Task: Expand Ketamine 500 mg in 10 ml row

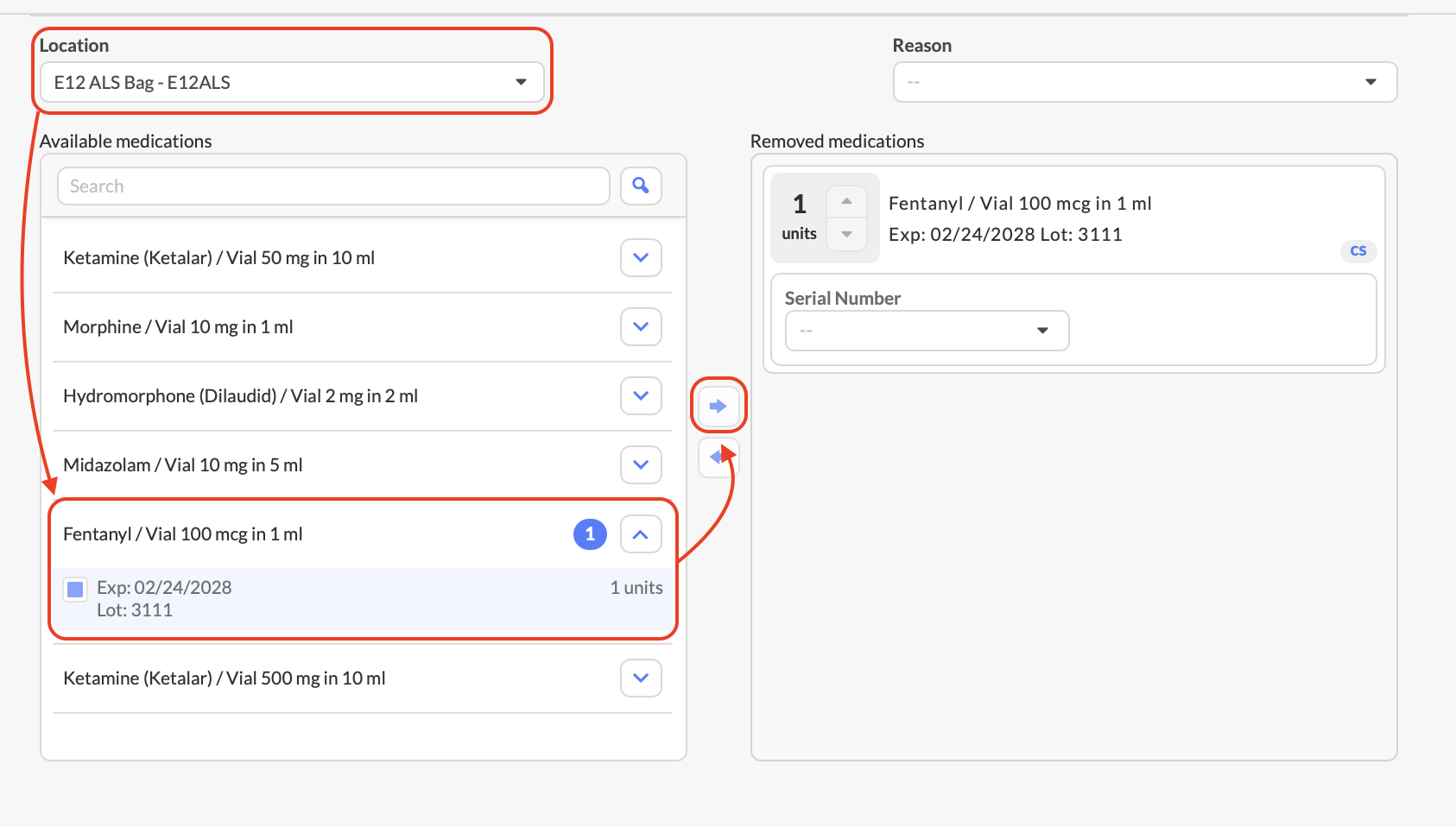Action: pos(641,679)
